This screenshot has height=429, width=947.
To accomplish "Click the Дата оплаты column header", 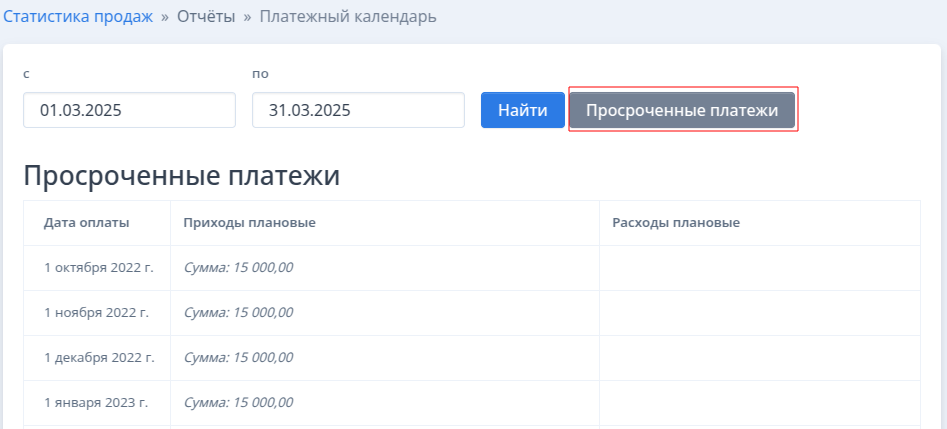I will [86, 223].
